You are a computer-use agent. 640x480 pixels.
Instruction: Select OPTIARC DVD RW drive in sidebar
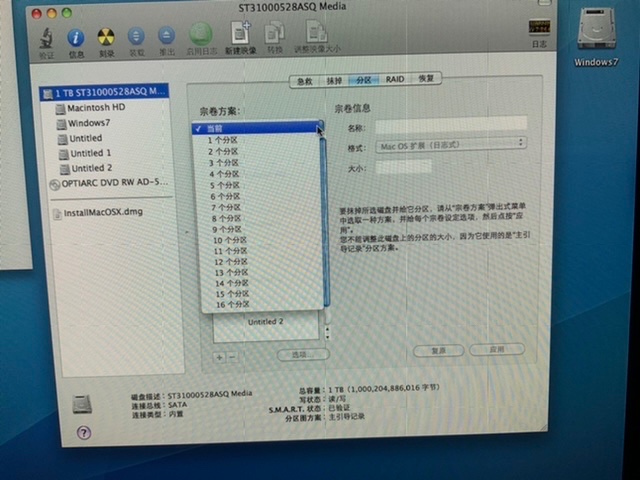109,183
